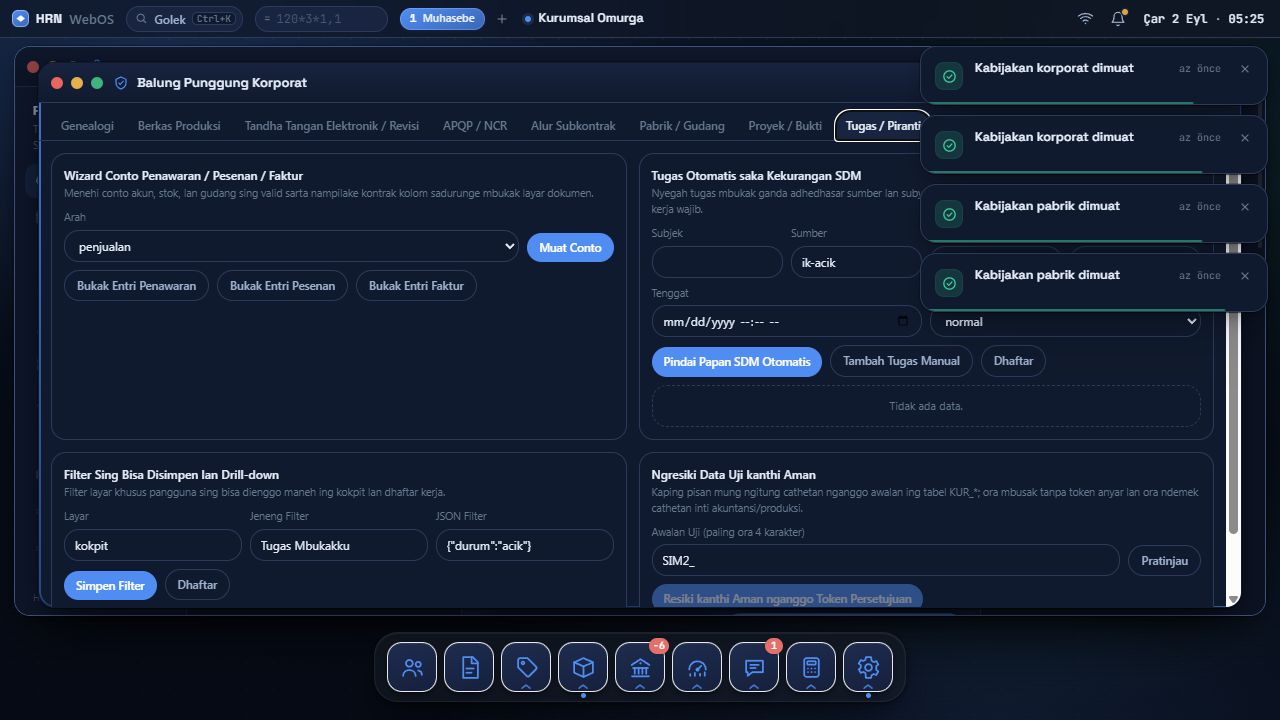
Task: Click the Muat Conto button
Action: [x=570, y=247]
